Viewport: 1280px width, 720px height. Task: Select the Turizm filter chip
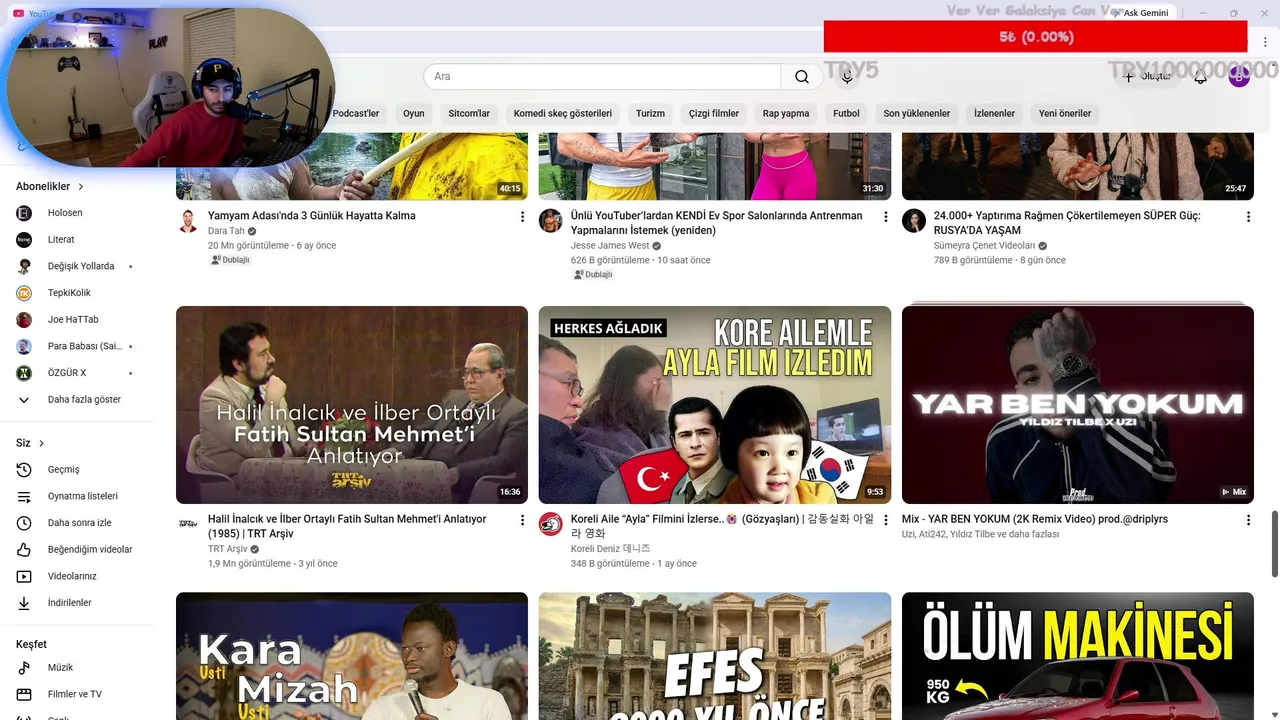tap(650, 113)
